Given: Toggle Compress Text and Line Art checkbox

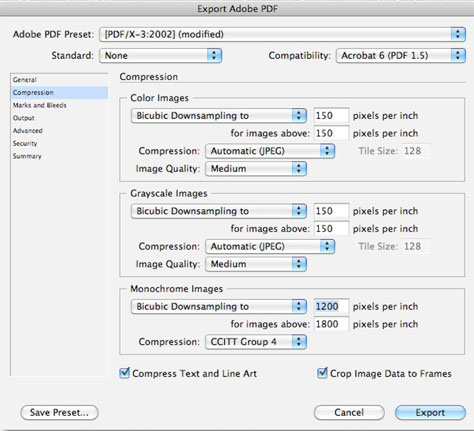Looking at the screenshot, I should coord(125,373).
